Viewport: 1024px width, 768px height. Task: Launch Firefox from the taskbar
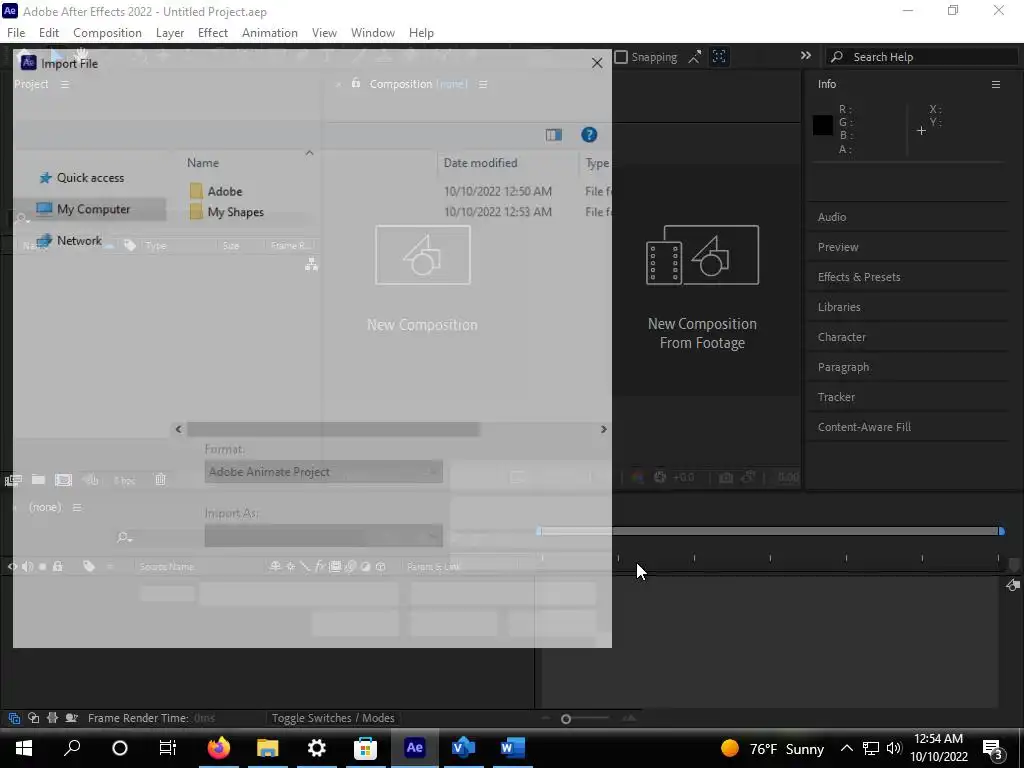pos(219,748)
